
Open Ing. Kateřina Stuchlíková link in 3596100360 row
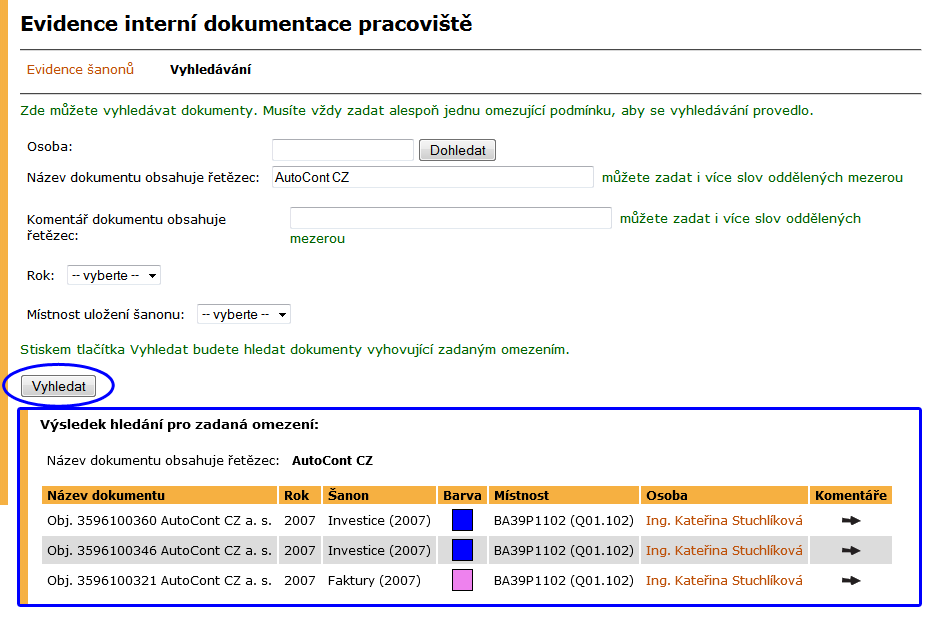pos(724,521)
